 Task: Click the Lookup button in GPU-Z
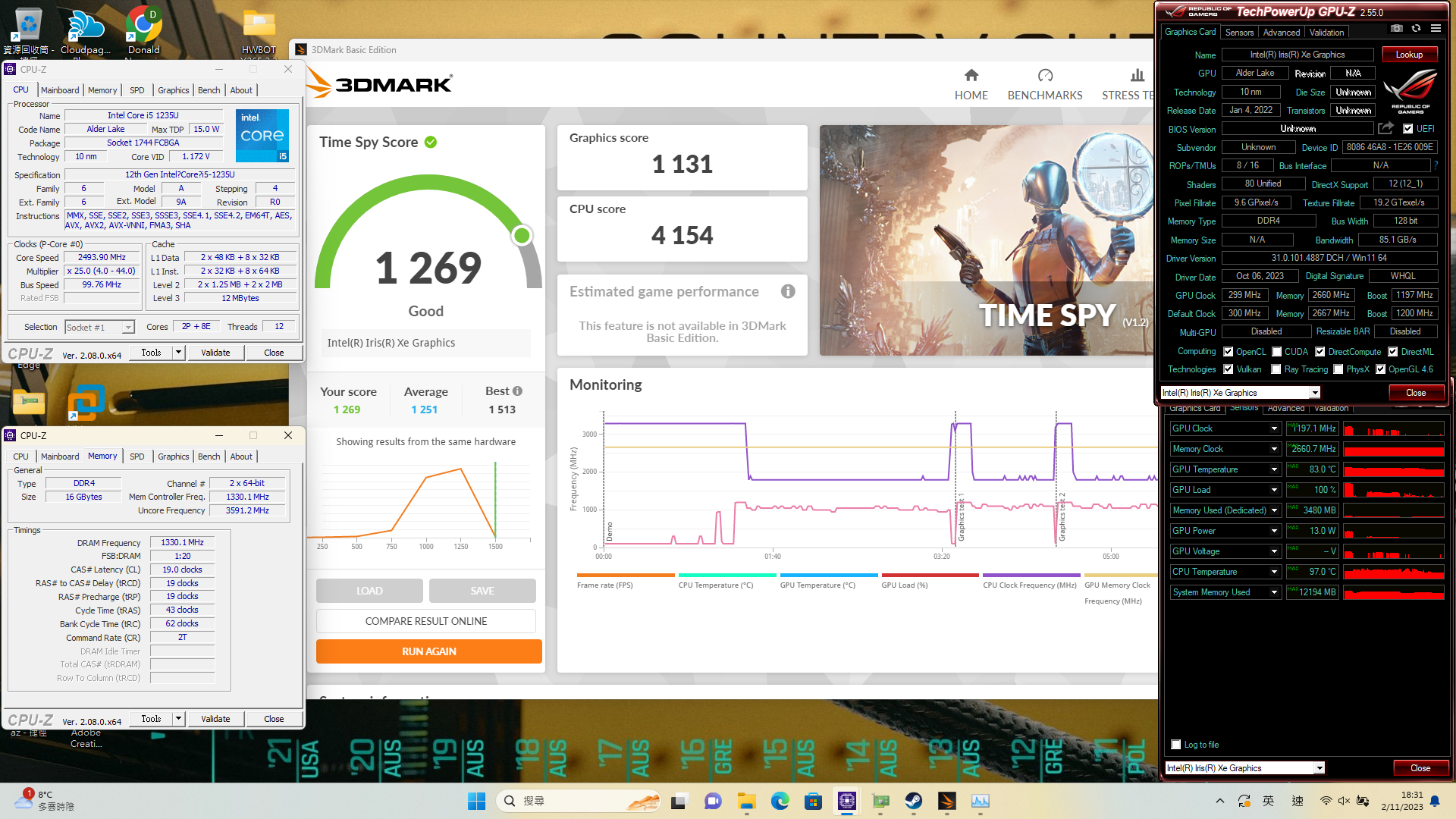(x=1409, y=55)
